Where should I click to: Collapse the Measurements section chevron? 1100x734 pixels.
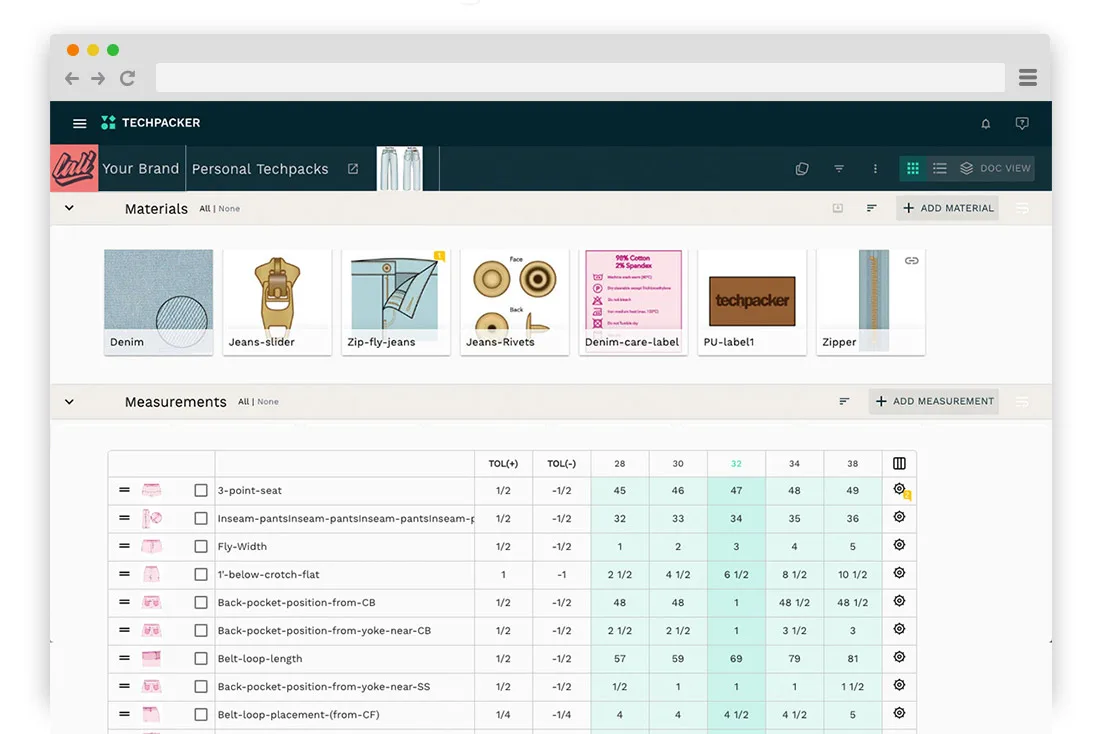click(x=69, y=402)
